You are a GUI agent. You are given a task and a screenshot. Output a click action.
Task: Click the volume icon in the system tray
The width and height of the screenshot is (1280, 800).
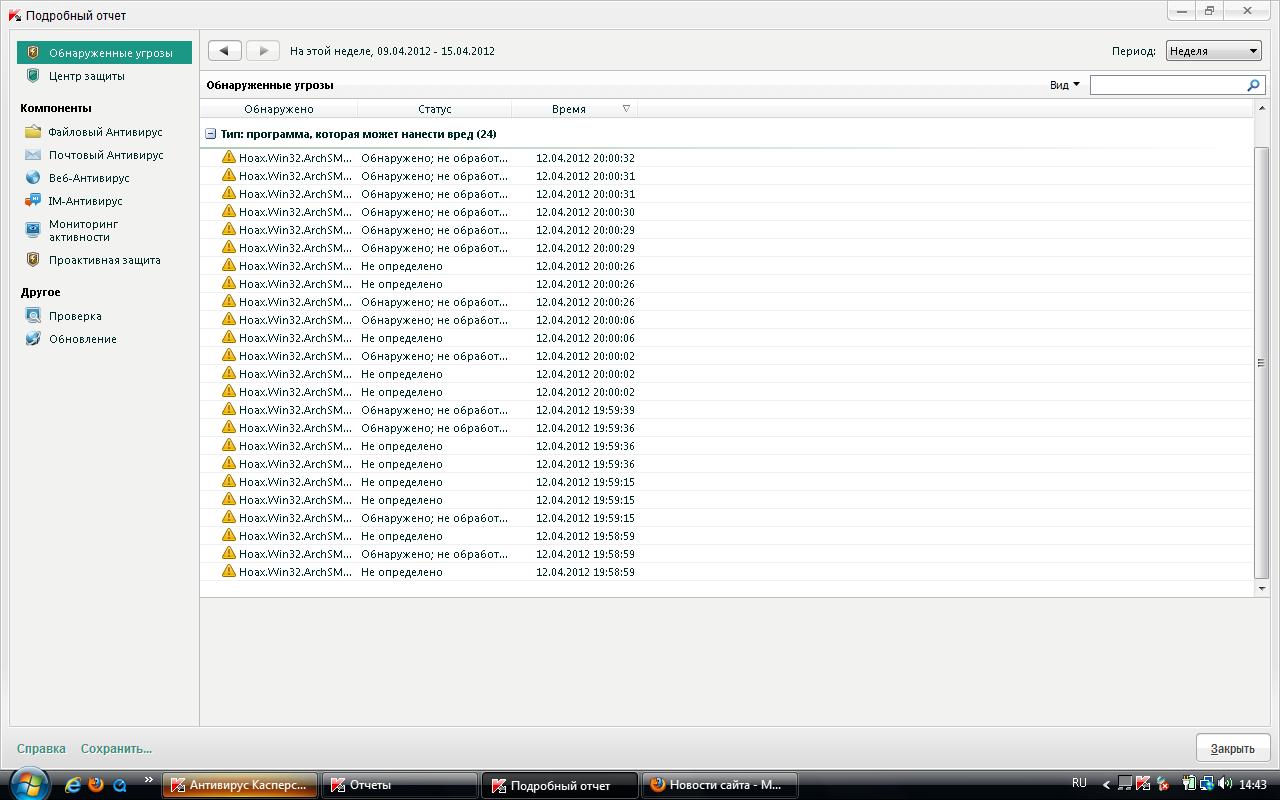(x=1225, y=784)
